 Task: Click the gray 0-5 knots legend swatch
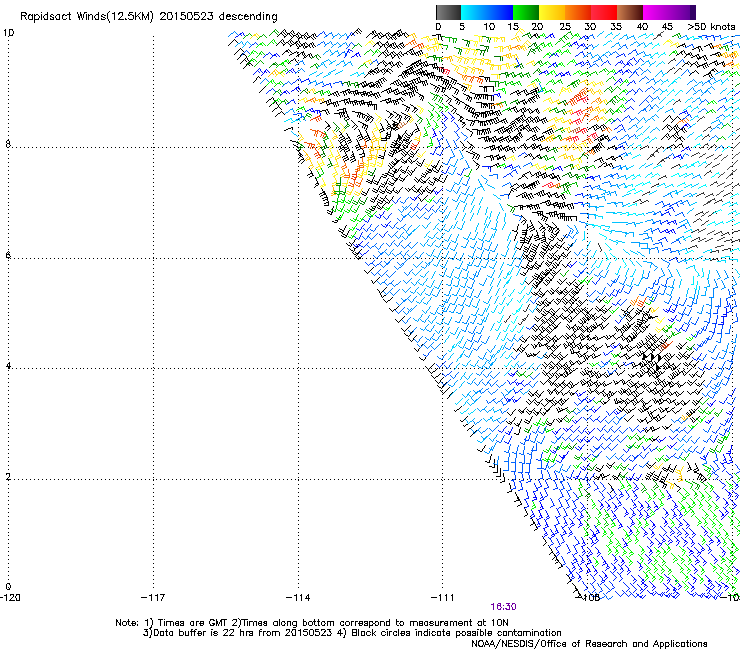(448, 12)
